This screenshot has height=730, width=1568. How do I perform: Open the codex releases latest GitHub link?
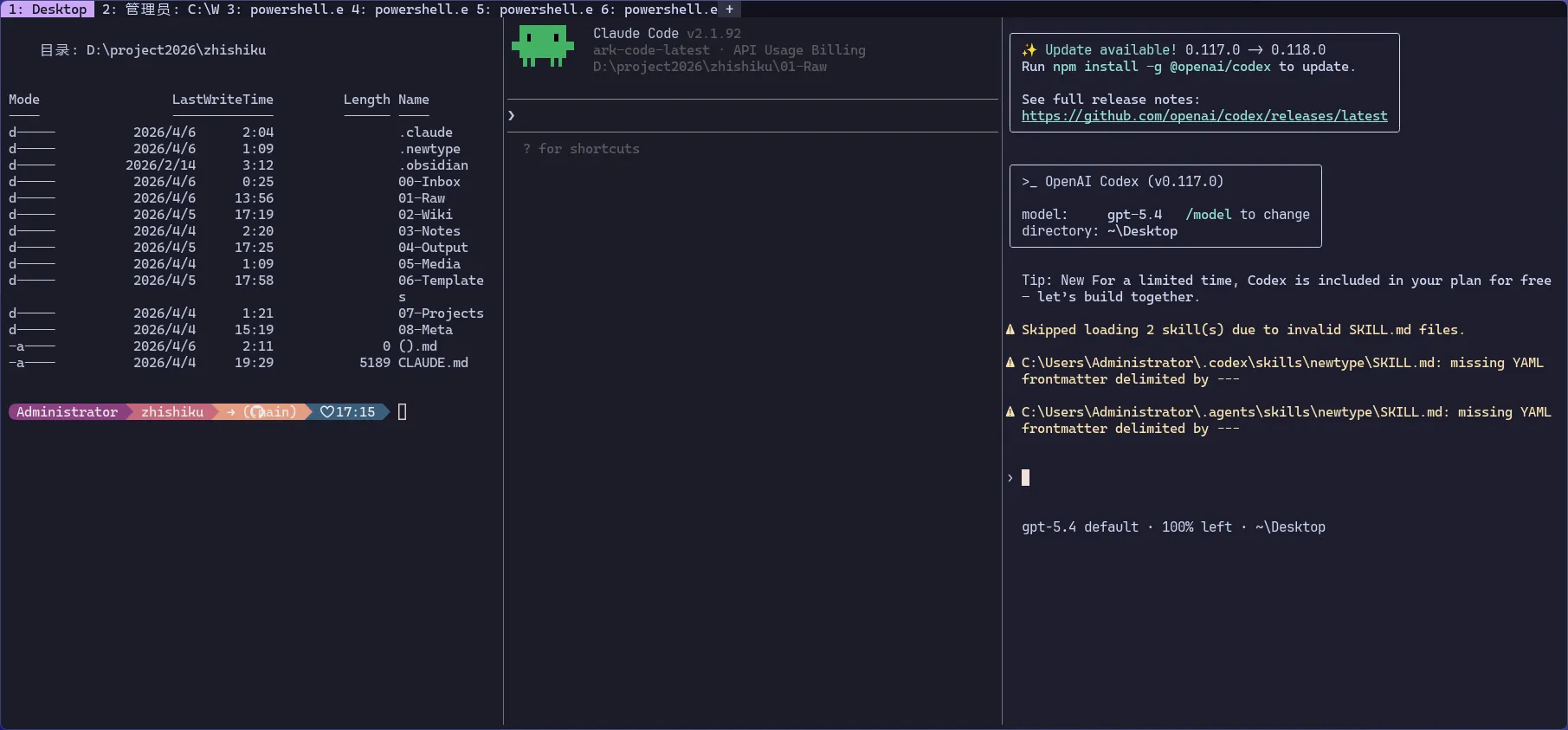point(1203,116)
